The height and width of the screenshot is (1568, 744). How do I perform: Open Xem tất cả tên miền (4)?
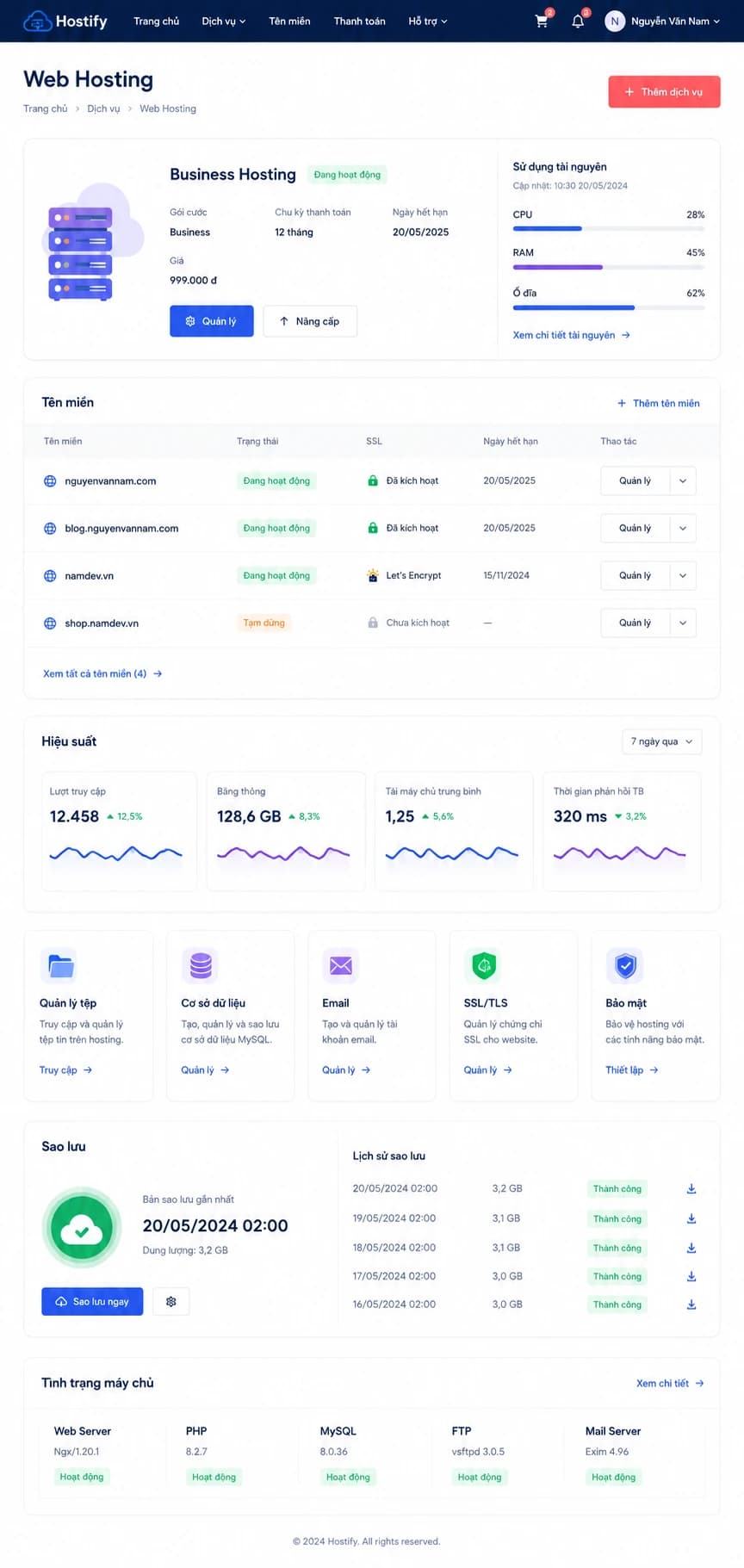click(102, 673)
